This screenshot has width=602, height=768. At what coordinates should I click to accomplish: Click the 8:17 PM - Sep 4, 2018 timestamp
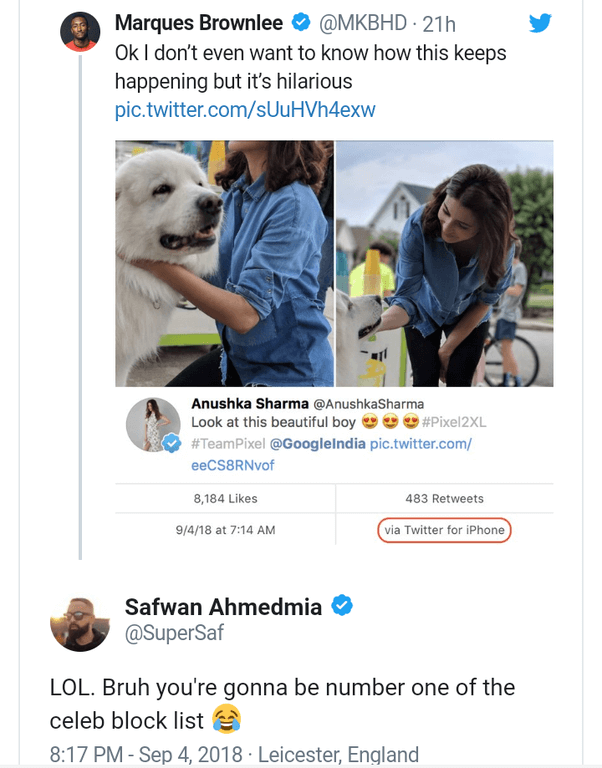click(x=148, y=754)
